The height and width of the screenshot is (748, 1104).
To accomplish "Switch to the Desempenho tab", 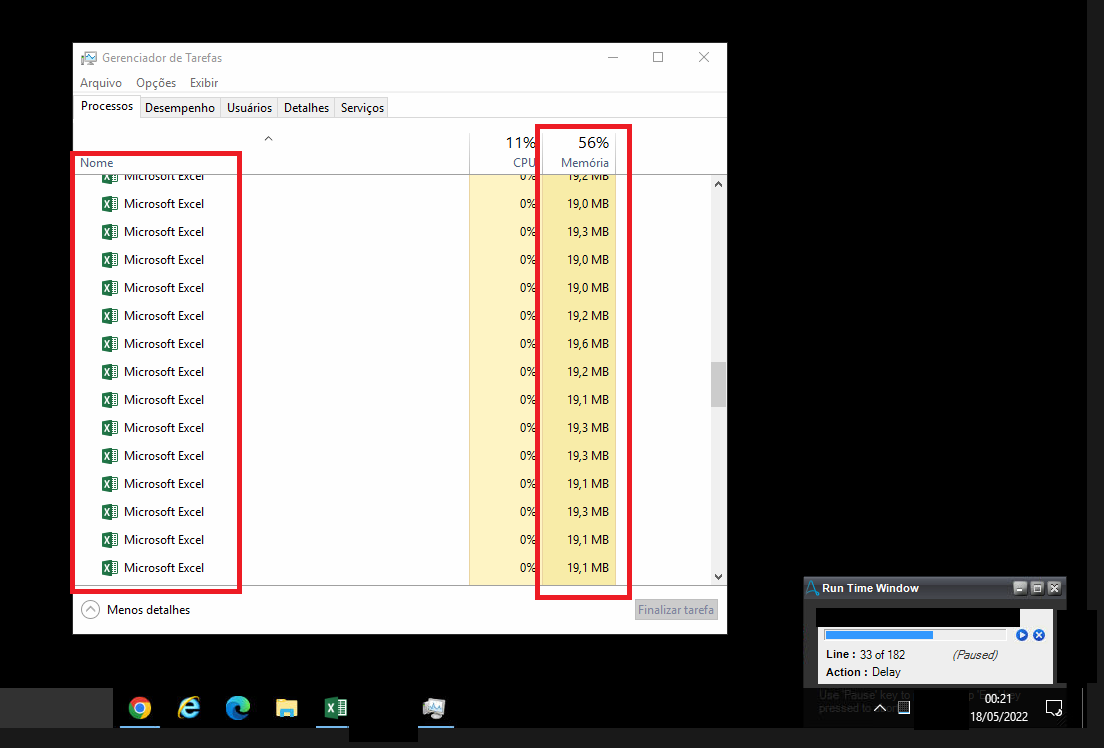I will click(x=180, y=108).
